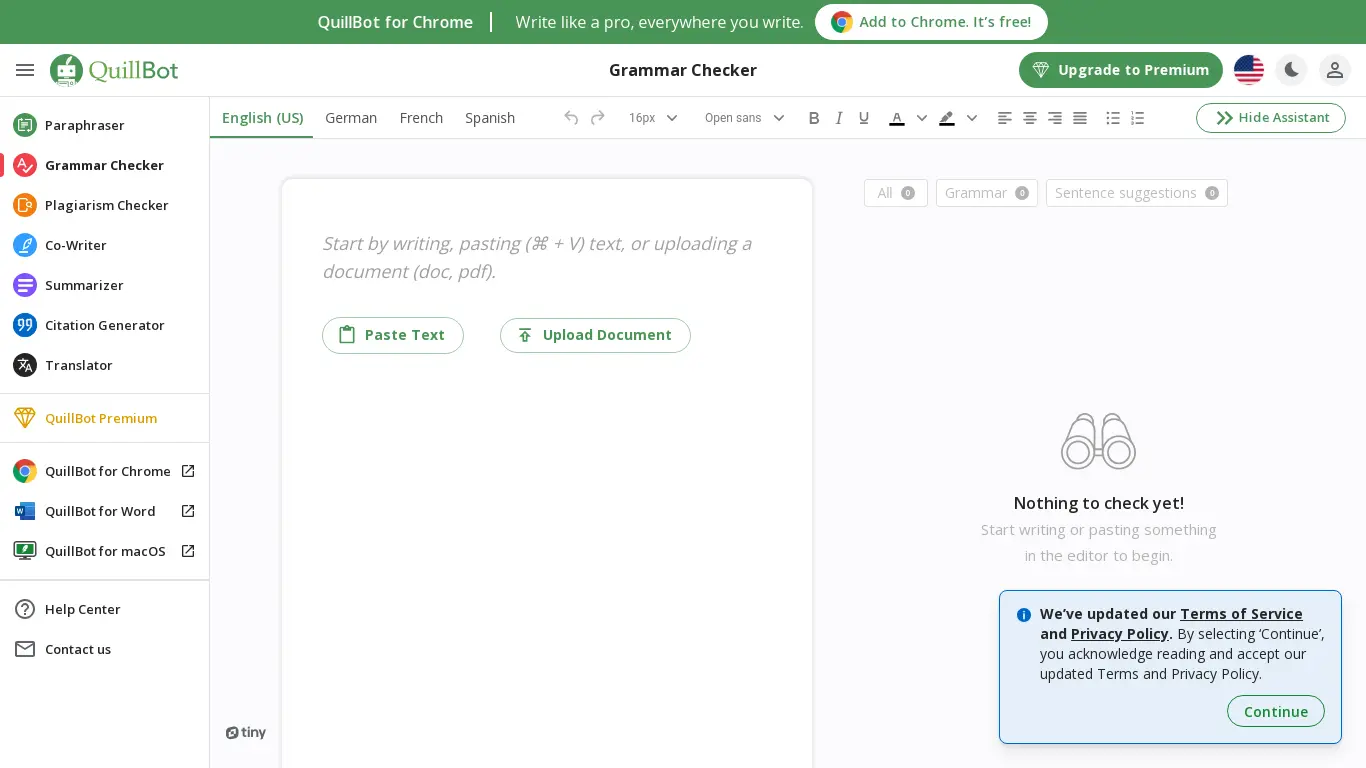Align text right
The width and height of the screenshot is (1366, 768).
[1055, 118]
